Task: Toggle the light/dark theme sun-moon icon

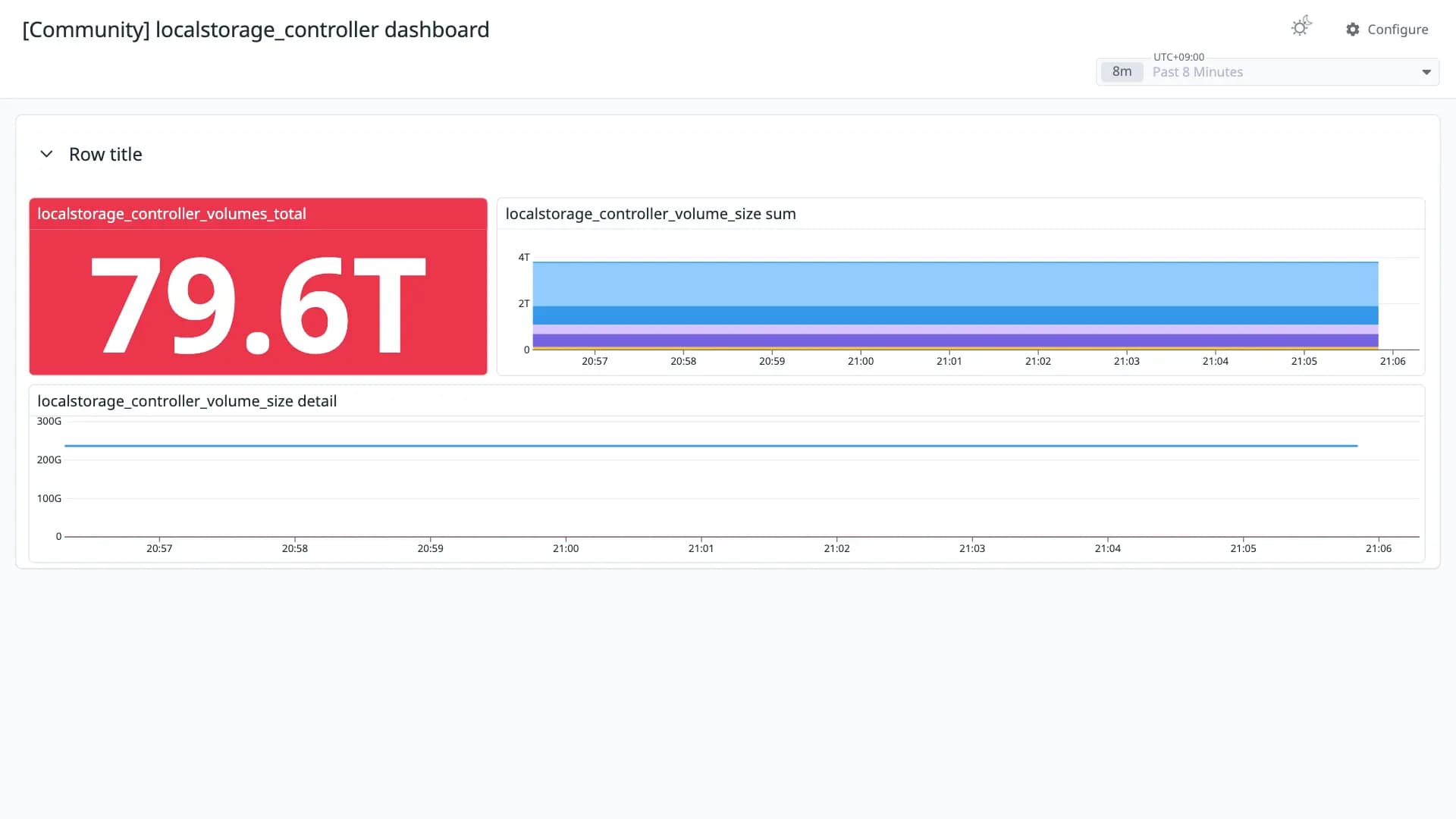Action: pyautogui.click(x=1301, y=27)
